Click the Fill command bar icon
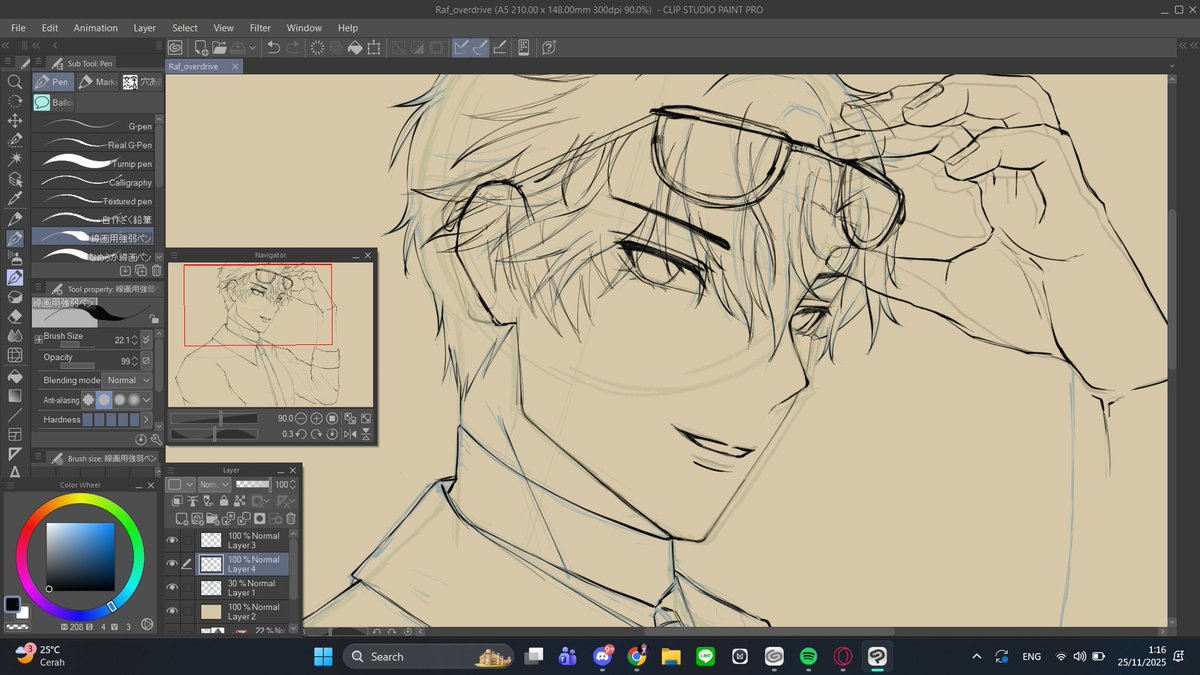The height and width of the screenshot is (675, 1200). pos(354,47)
